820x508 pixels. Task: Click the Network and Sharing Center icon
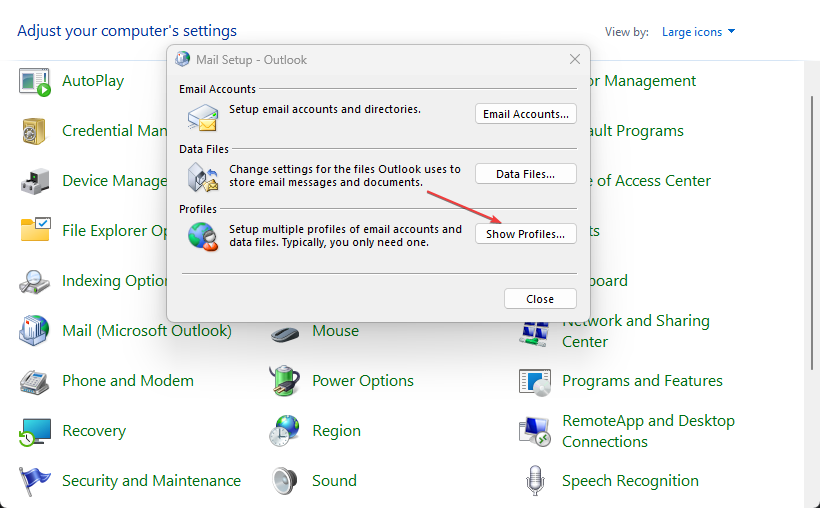click(534, 334)
